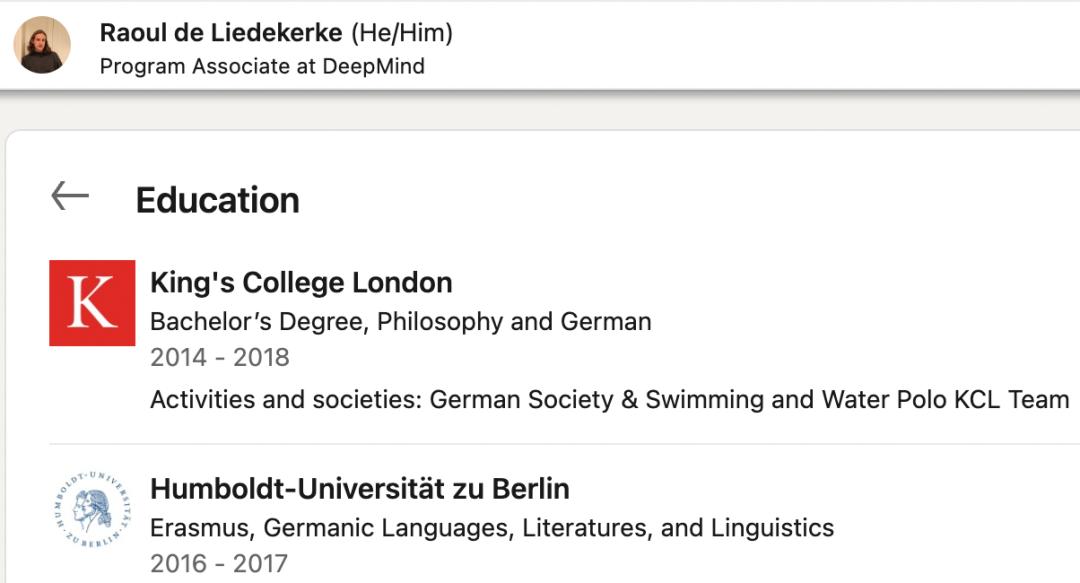Image resolution: width=1080 pixels, height=583 pixels.
Task: Click the Bachelor's Degree, Philosophy and German line
Action: (400, 322)
